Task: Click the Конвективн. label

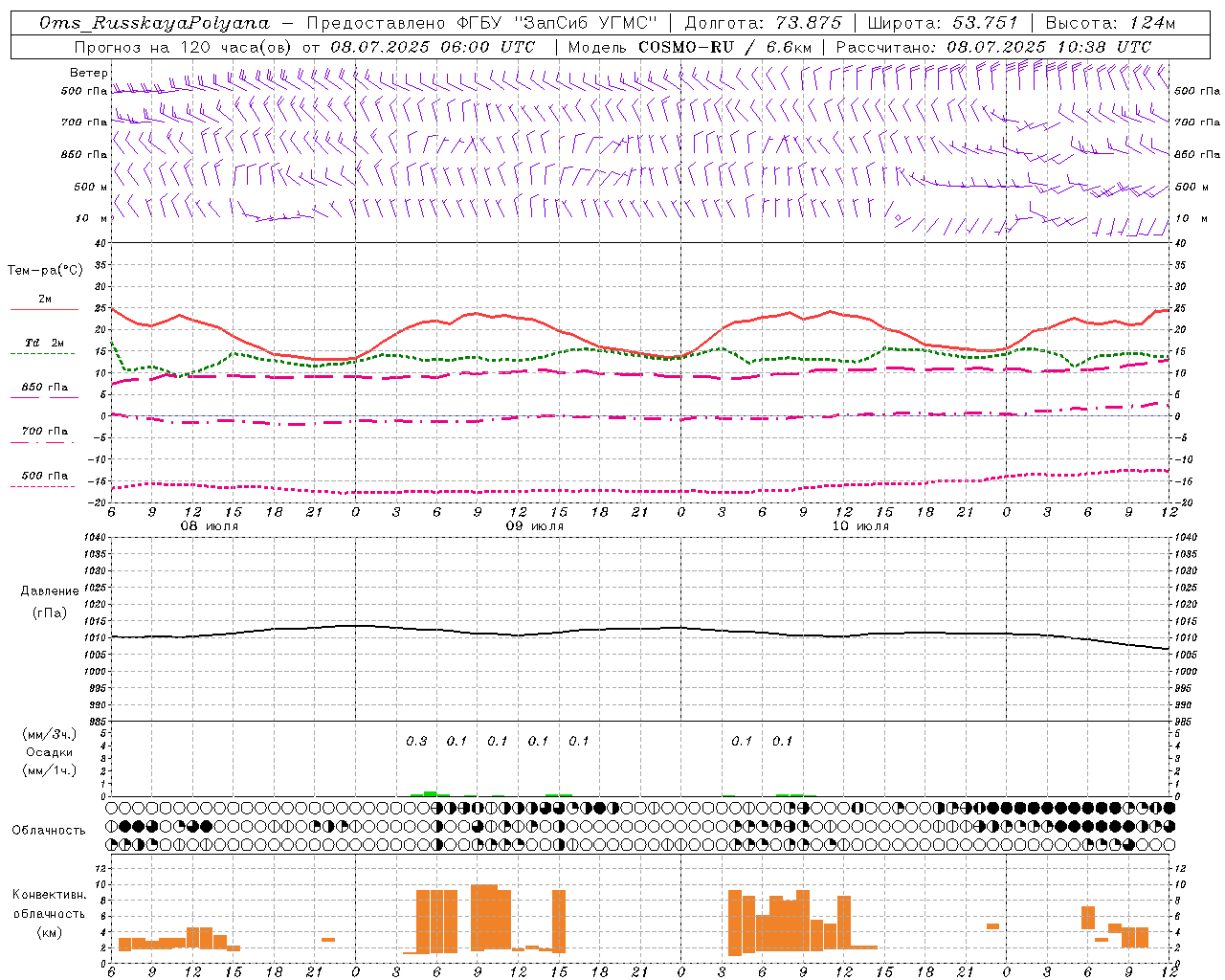Action: [x=50, y=895]
